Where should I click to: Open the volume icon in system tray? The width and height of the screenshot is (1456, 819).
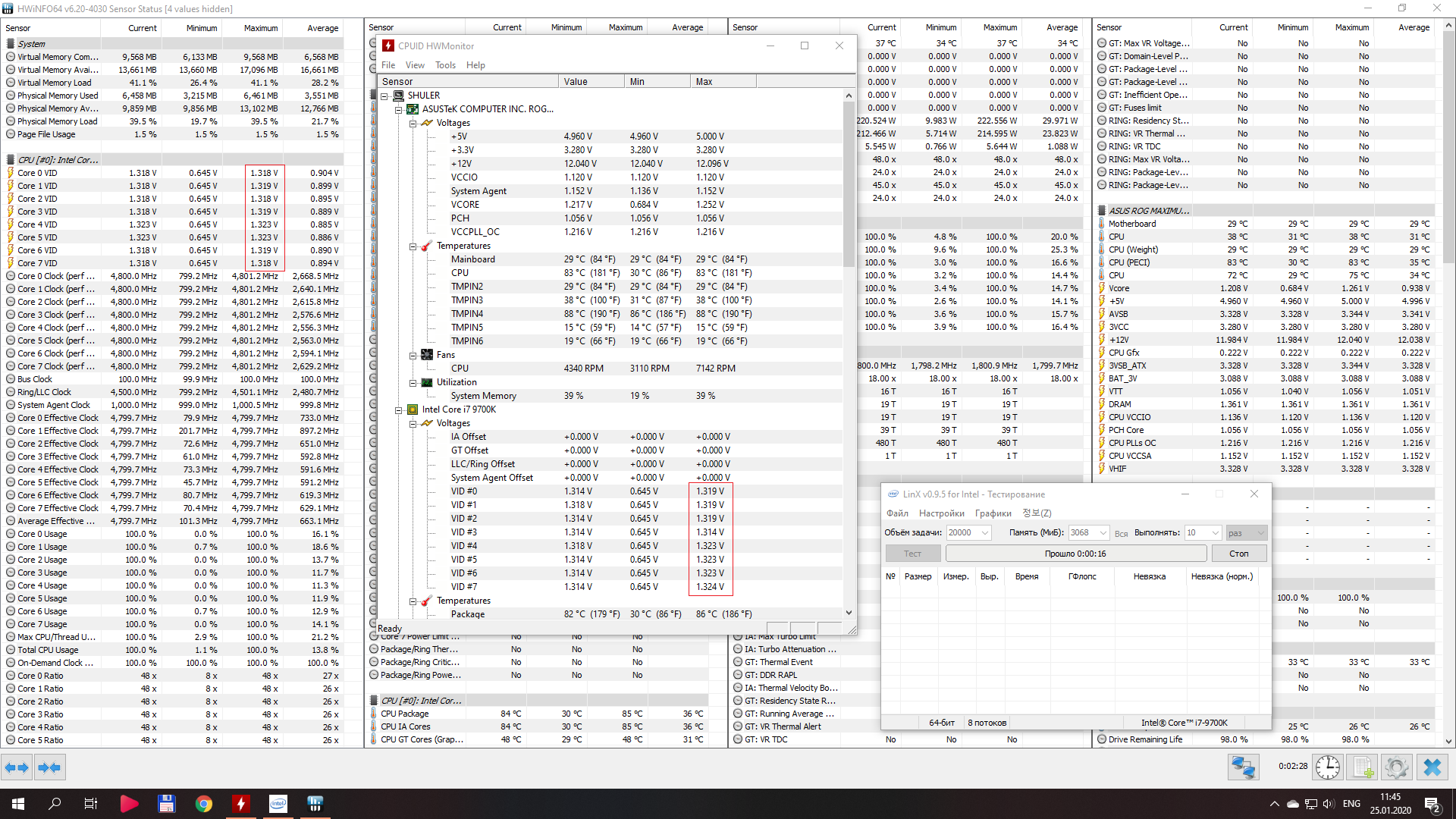[1328, 804]
